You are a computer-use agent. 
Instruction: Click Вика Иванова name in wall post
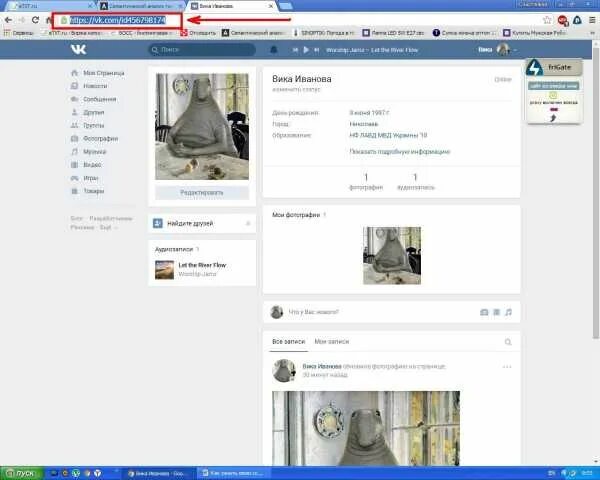322,366
